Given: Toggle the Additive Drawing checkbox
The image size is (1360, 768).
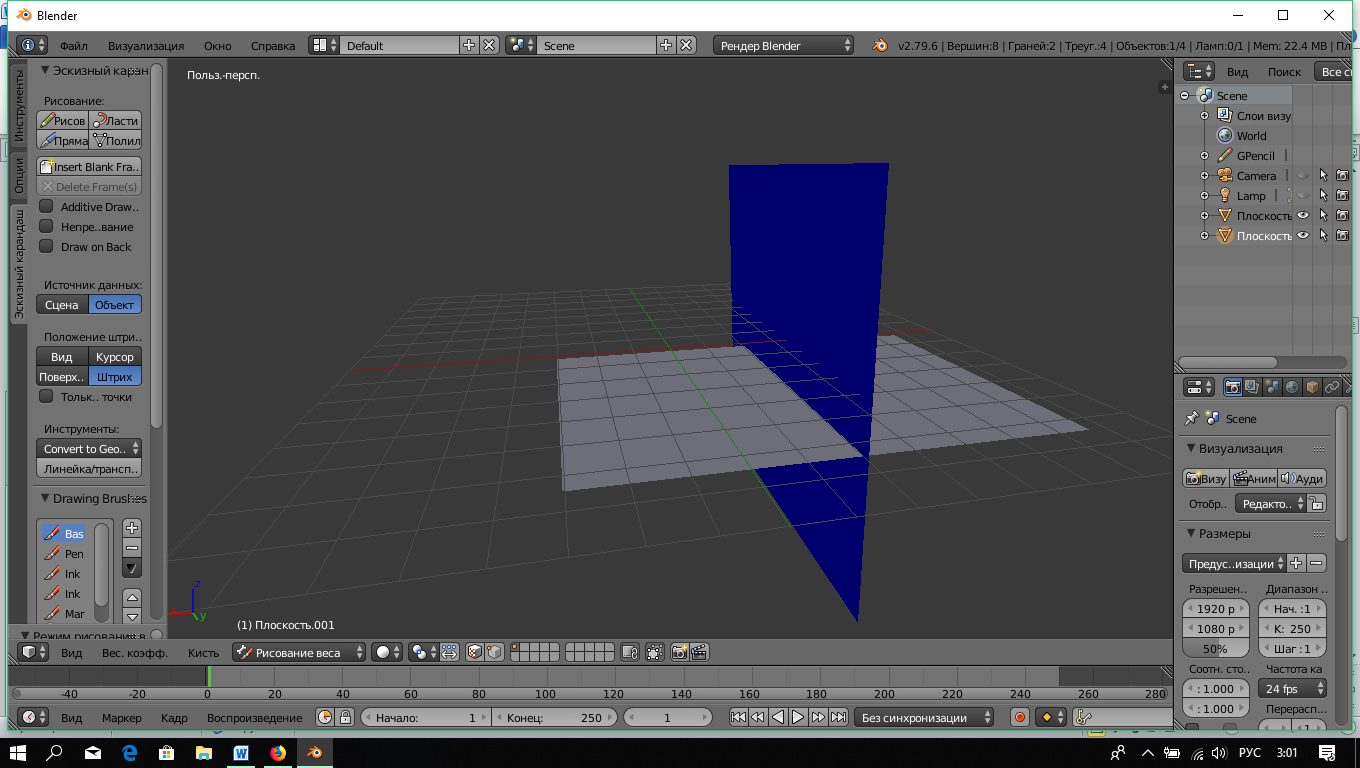Looking at the screenshot, I should [46, 207].
